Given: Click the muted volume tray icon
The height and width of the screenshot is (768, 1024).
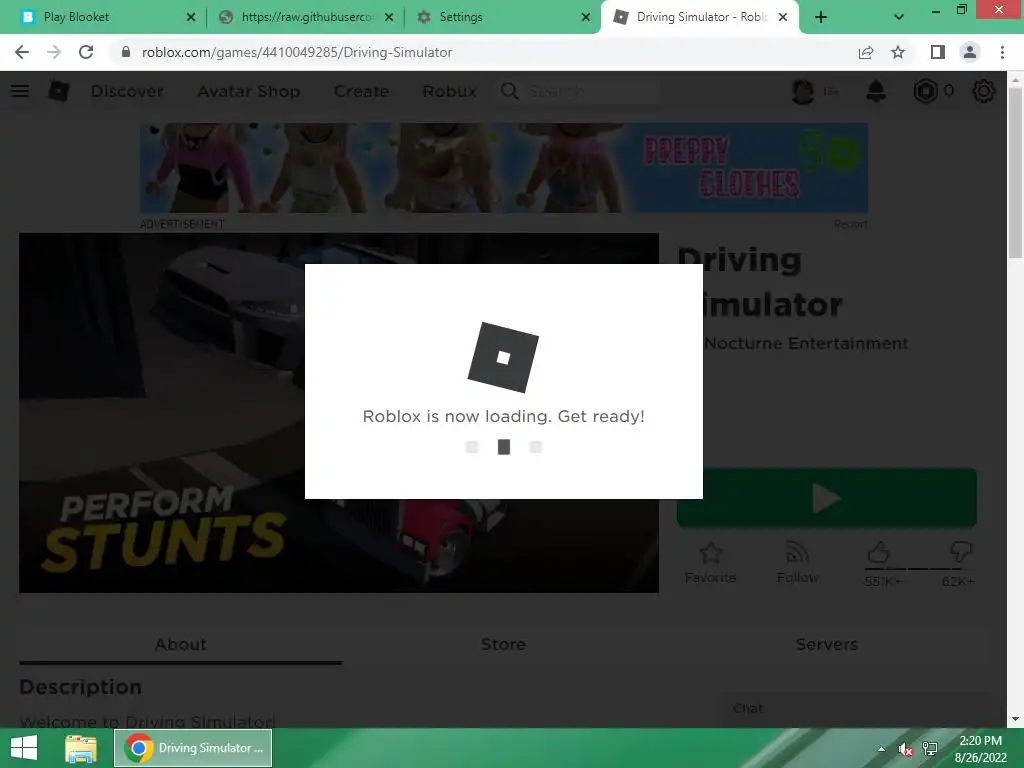Looking at the screenshot, I should tap(905, 749).
